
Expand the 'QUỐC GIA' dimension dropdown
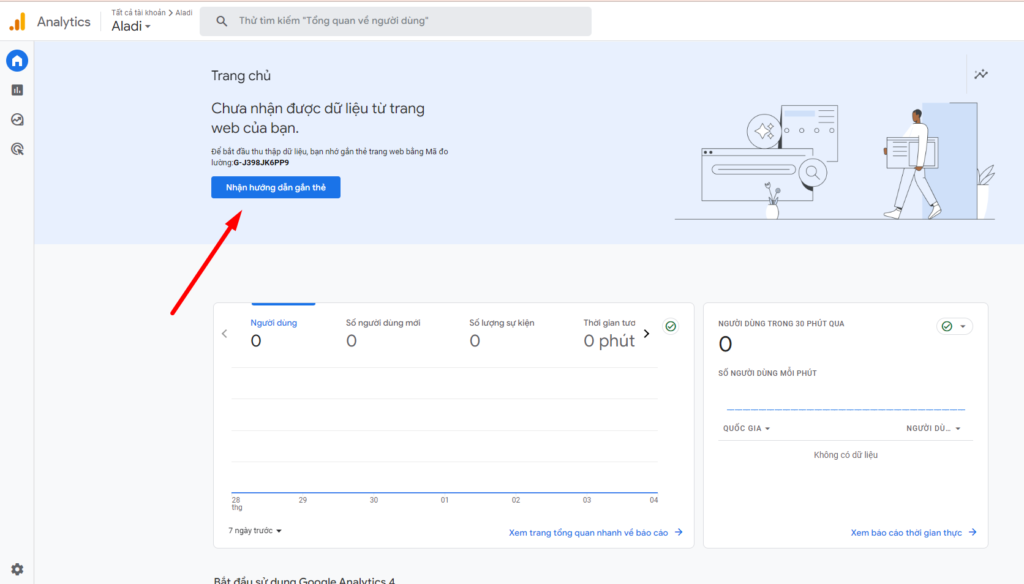point(746,429)
